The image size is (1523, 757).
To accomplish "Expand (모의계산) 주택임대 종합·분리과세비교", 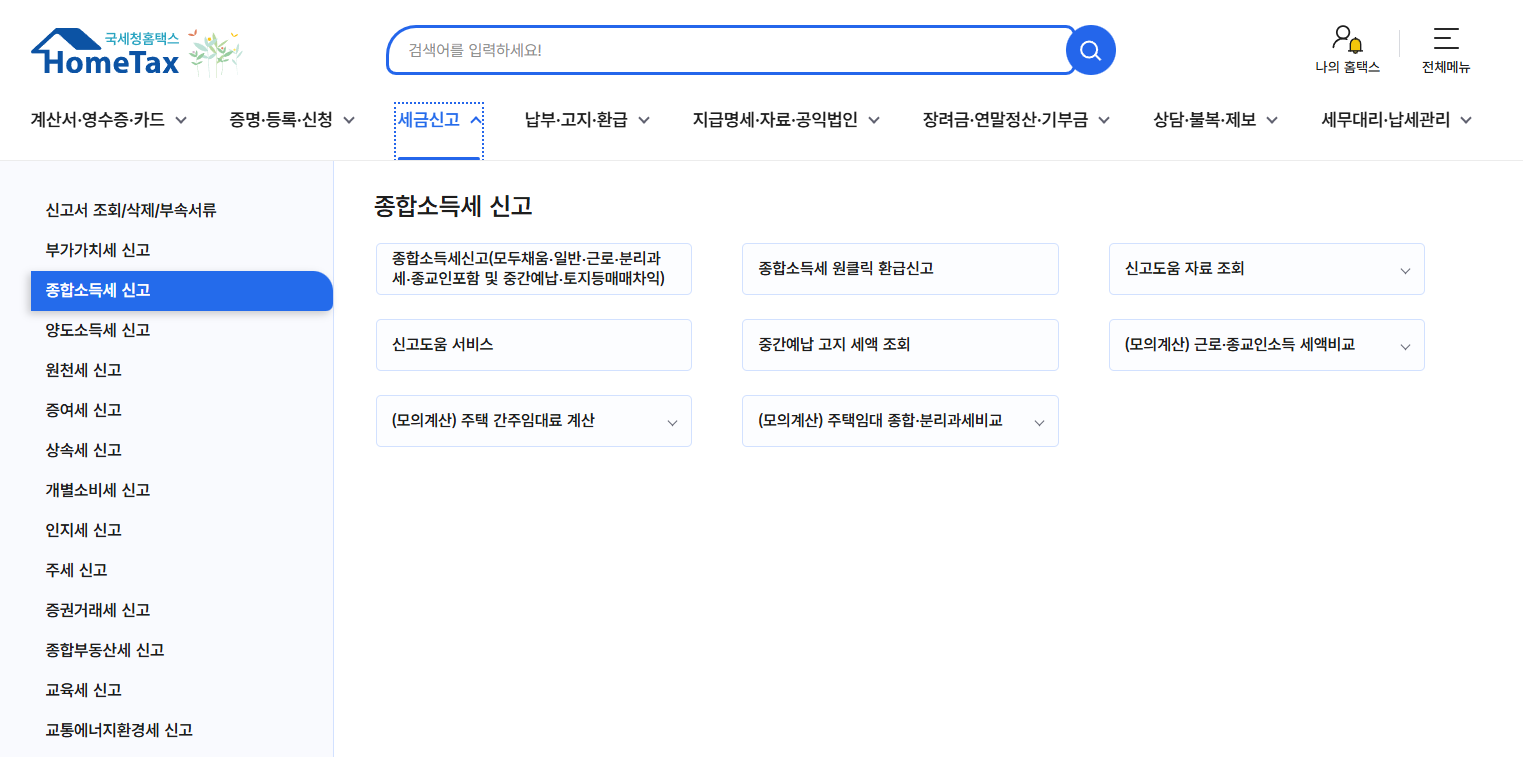I will click(x=1038, y=420).
